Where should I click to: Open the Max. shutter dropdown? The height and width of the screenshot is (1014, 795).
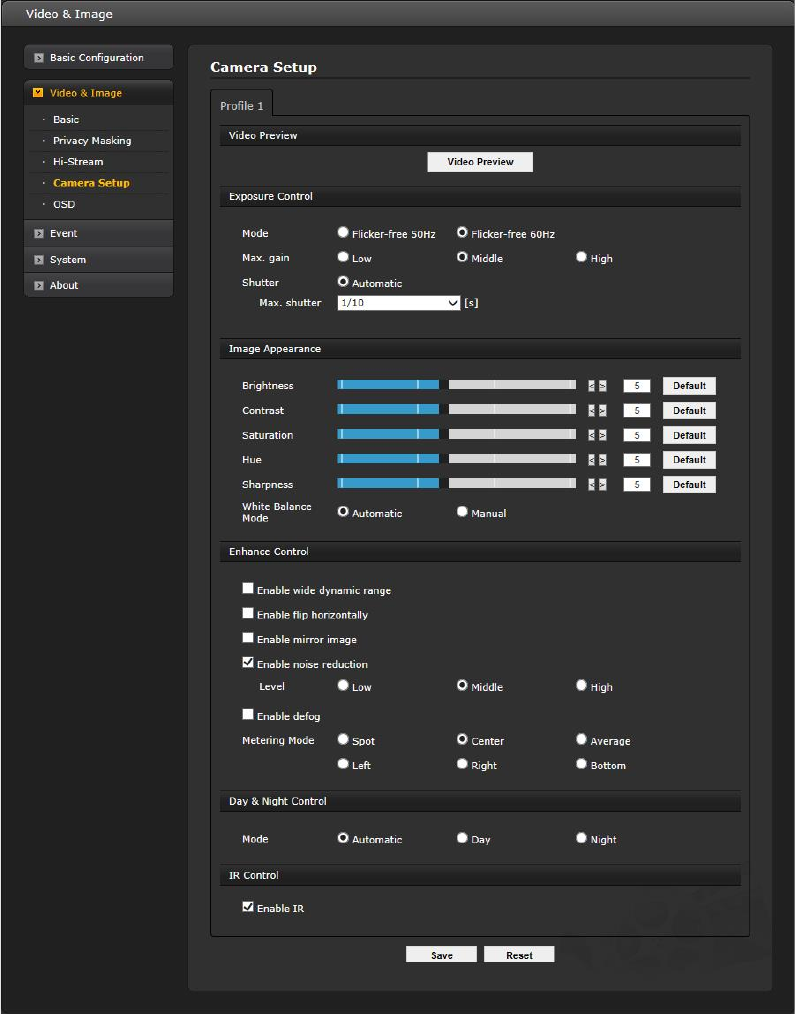tap(398, 303)
